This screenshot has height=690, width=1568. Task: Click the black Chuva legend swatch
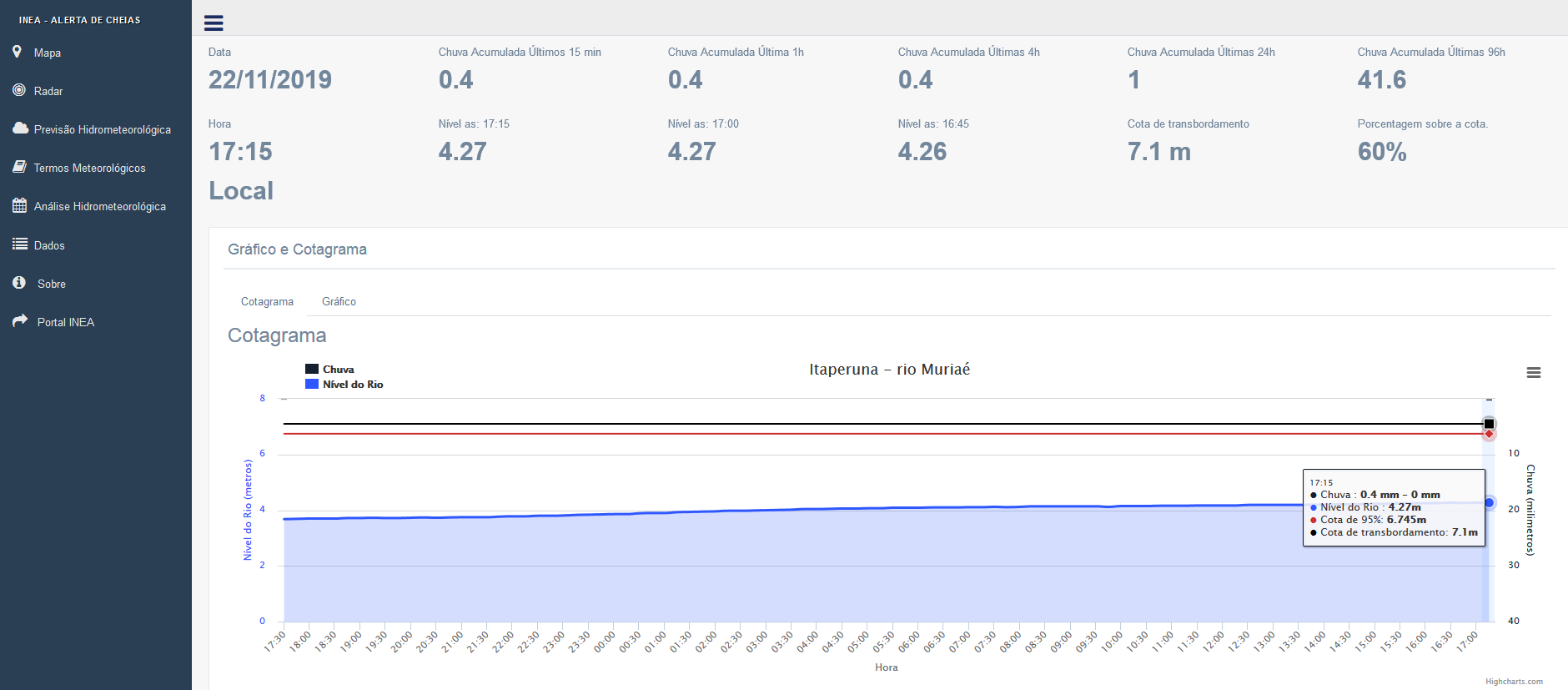point(312,369)
